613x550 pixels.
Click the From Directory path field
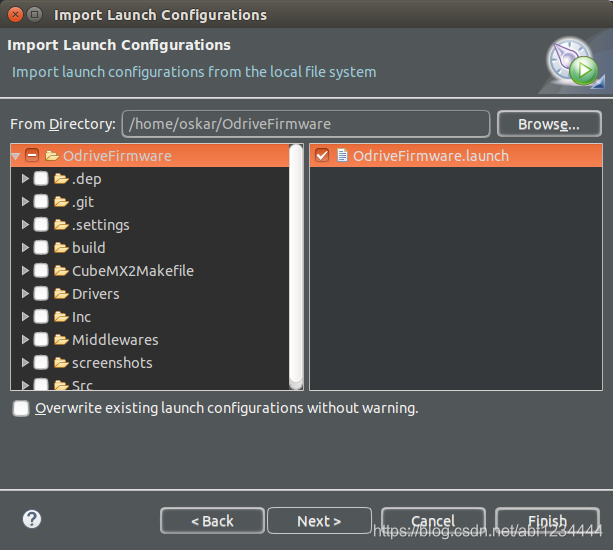coord(306,124)
